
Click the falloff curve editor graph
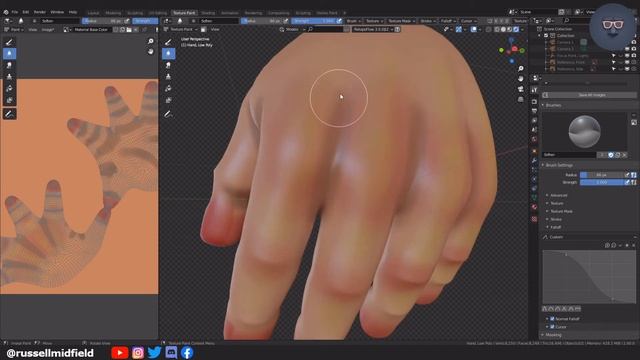pyautogui.click(x=589, y=277)
